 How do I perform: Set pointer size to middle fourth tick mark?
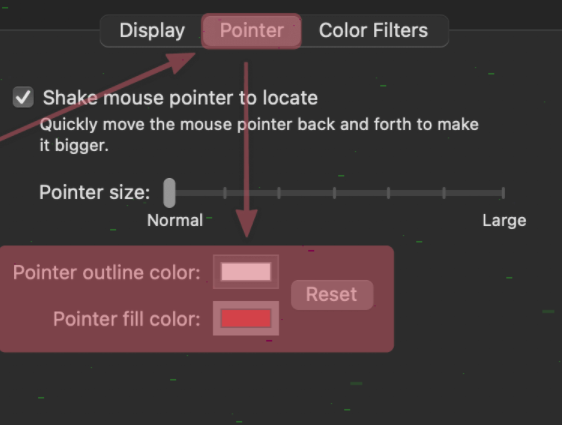(334, 193)
